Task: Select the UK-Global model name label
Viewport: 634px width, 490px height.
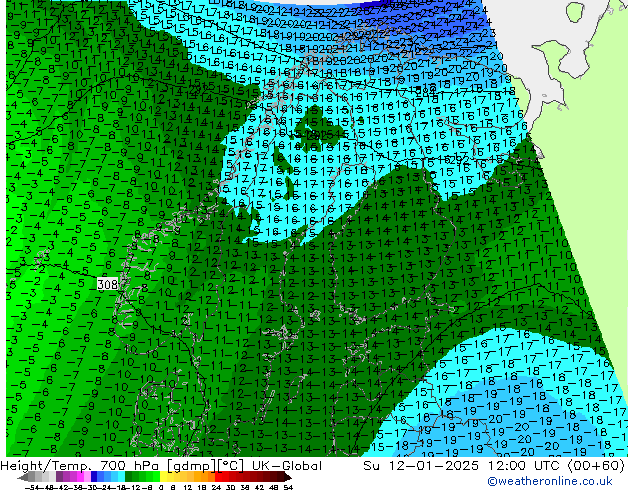Action: (287, 466)
